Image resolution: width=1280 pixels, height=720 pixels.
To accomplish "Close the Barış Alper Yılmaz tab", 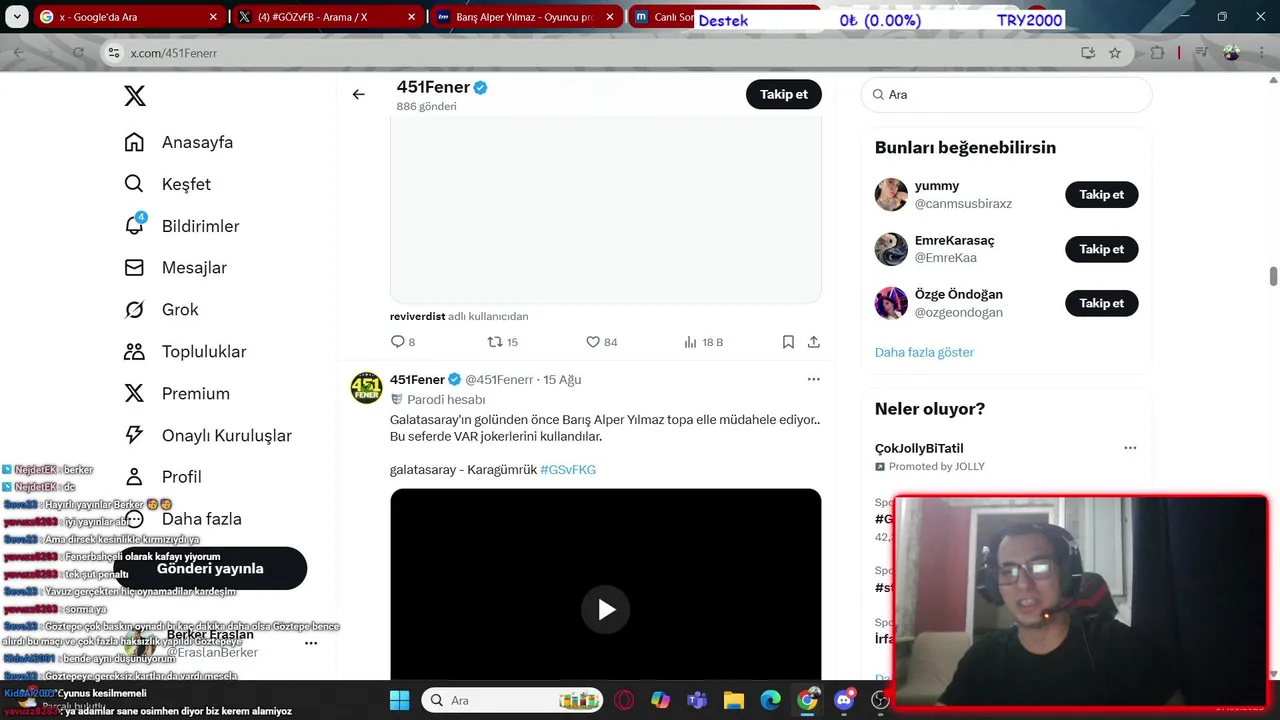I will coord(610,17).
